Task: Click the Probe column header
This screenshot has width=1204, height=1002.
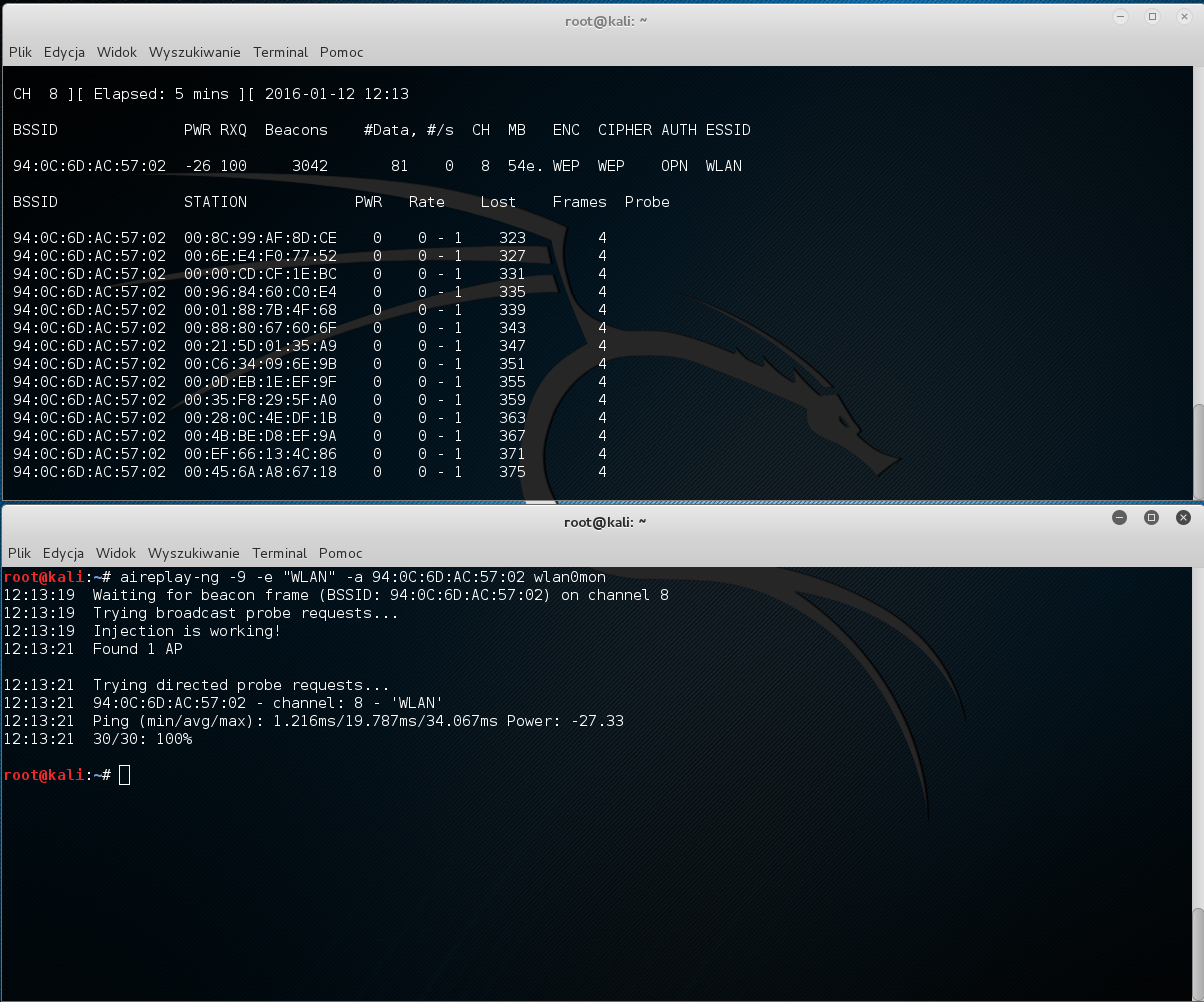Action: 647,202
